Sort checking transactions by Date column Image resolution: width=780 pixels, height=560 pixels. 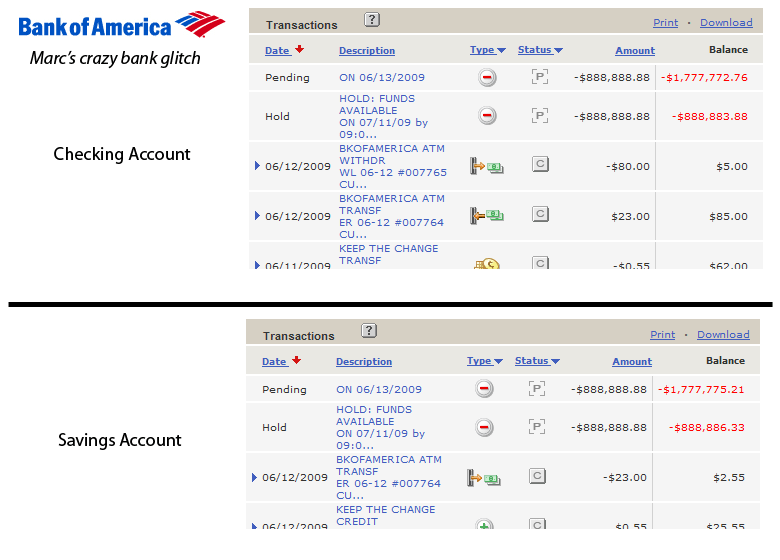click(278, 50)
